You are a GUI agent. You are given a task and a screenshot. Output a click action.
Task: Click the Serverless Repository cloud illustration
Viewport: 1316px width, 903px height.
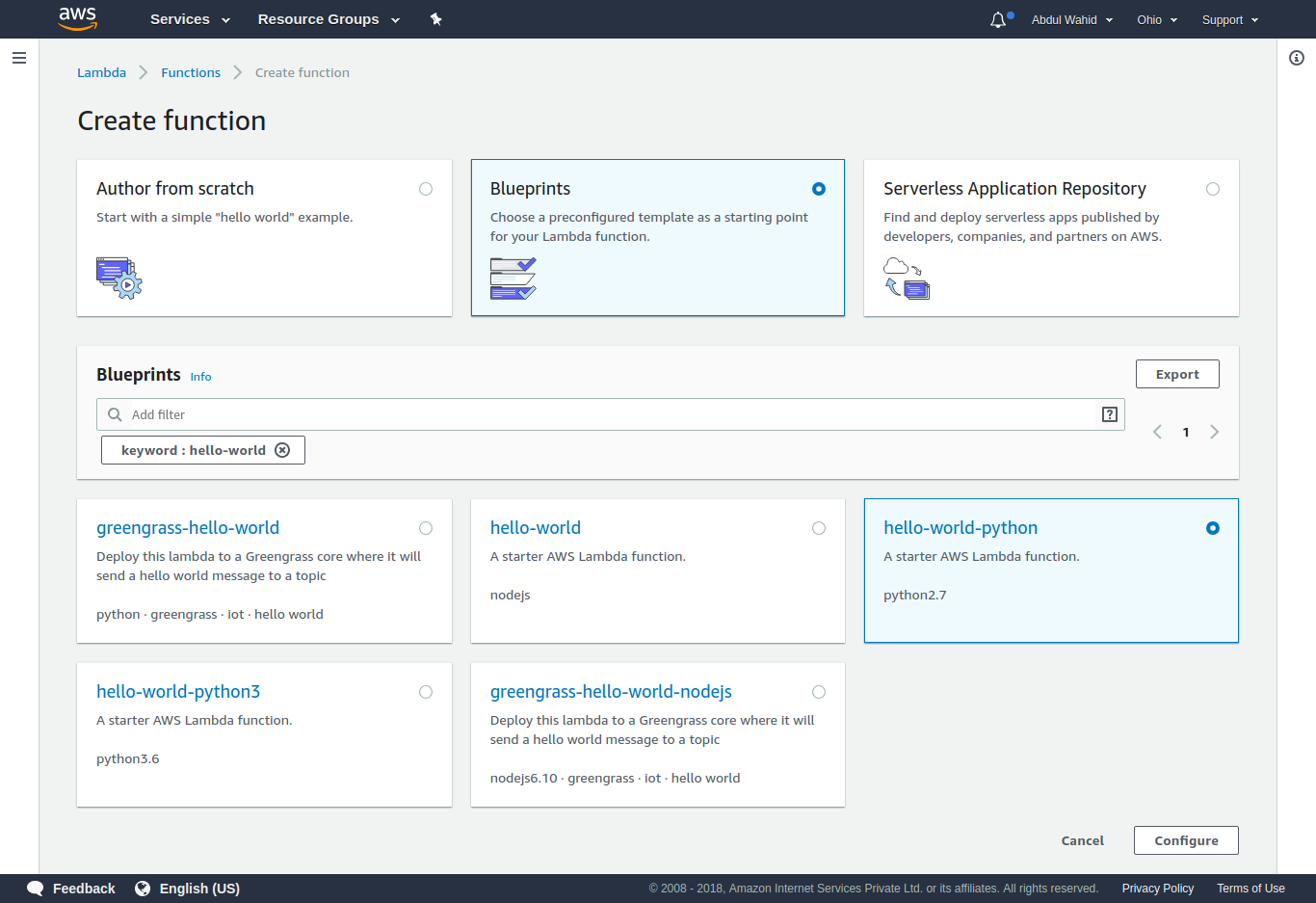tap(907, 279)
